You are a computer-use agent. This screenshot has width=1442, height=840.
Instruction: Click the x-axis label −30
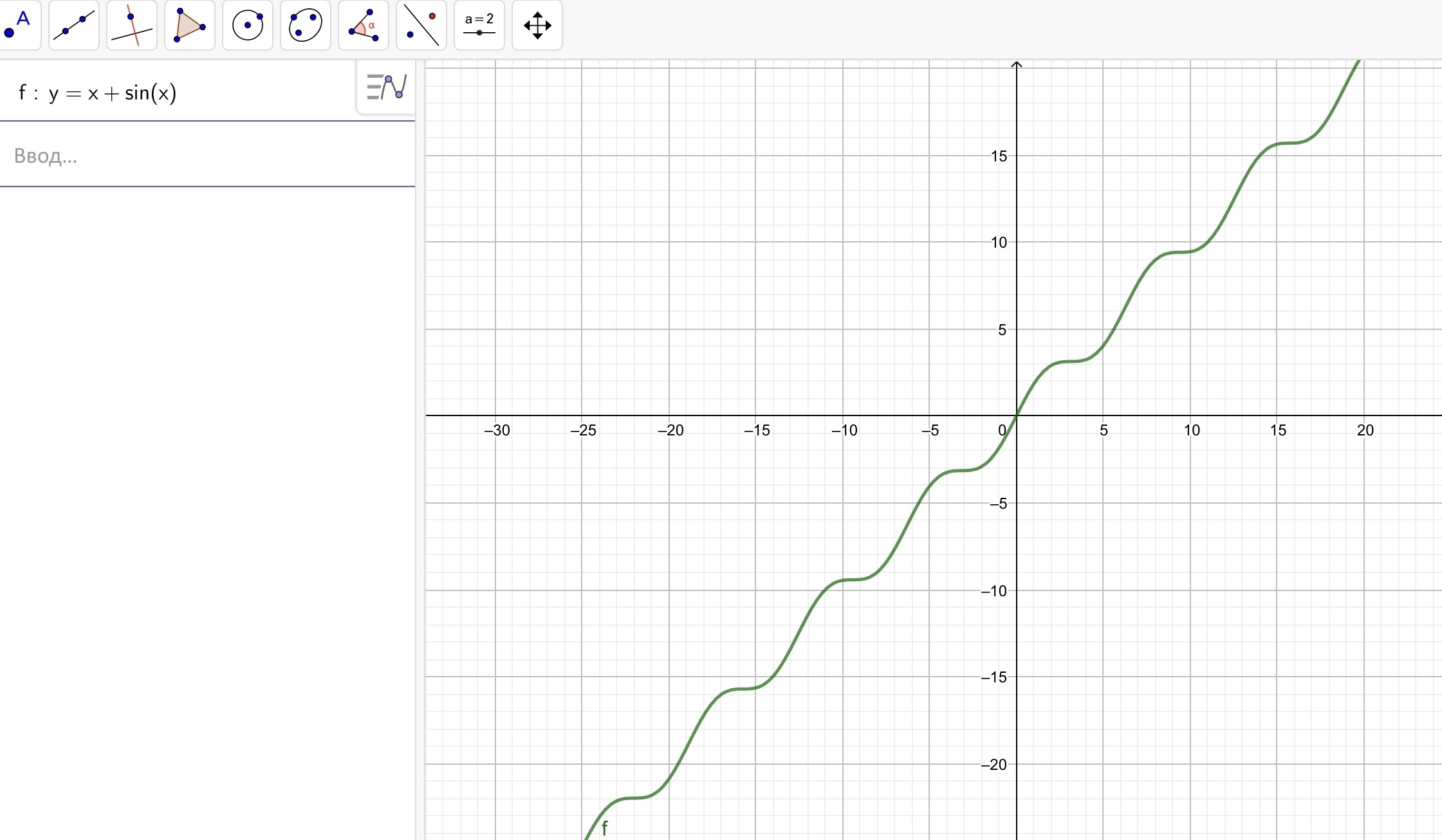pyautogui.click(x=497, y=430)
